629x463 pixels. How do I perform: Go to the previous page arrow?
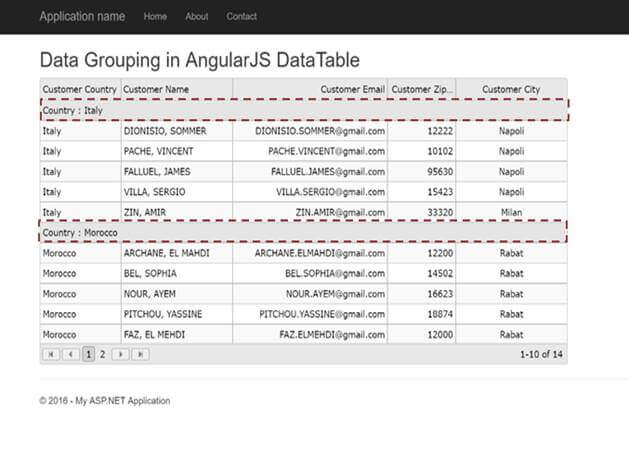[71, 354]
